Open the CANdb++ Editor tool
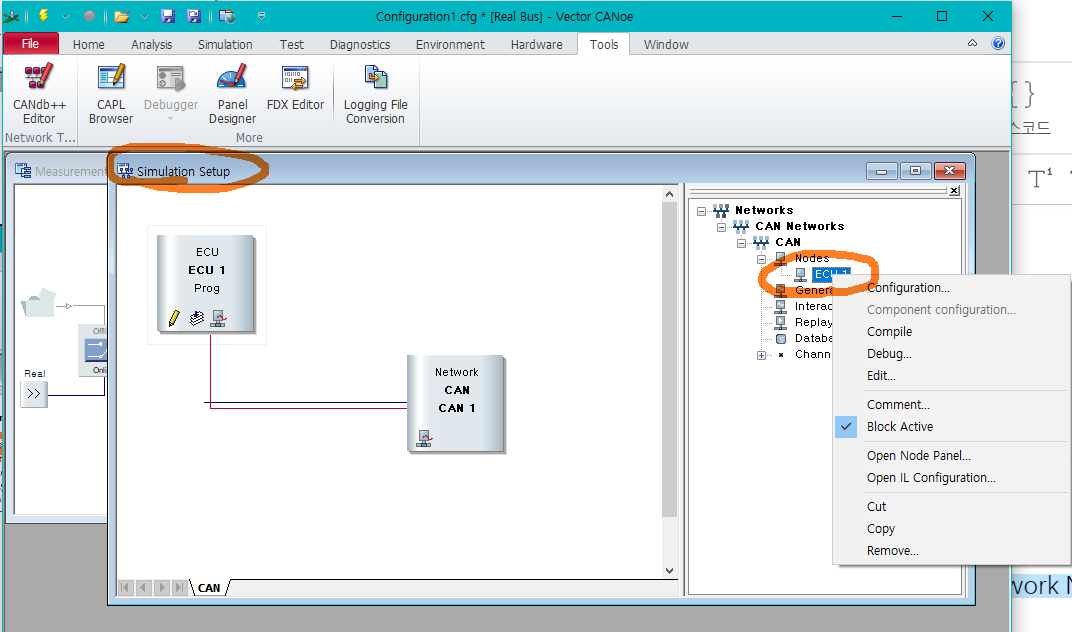Viewport: 1072px width, 632px height. coord(39,94)
